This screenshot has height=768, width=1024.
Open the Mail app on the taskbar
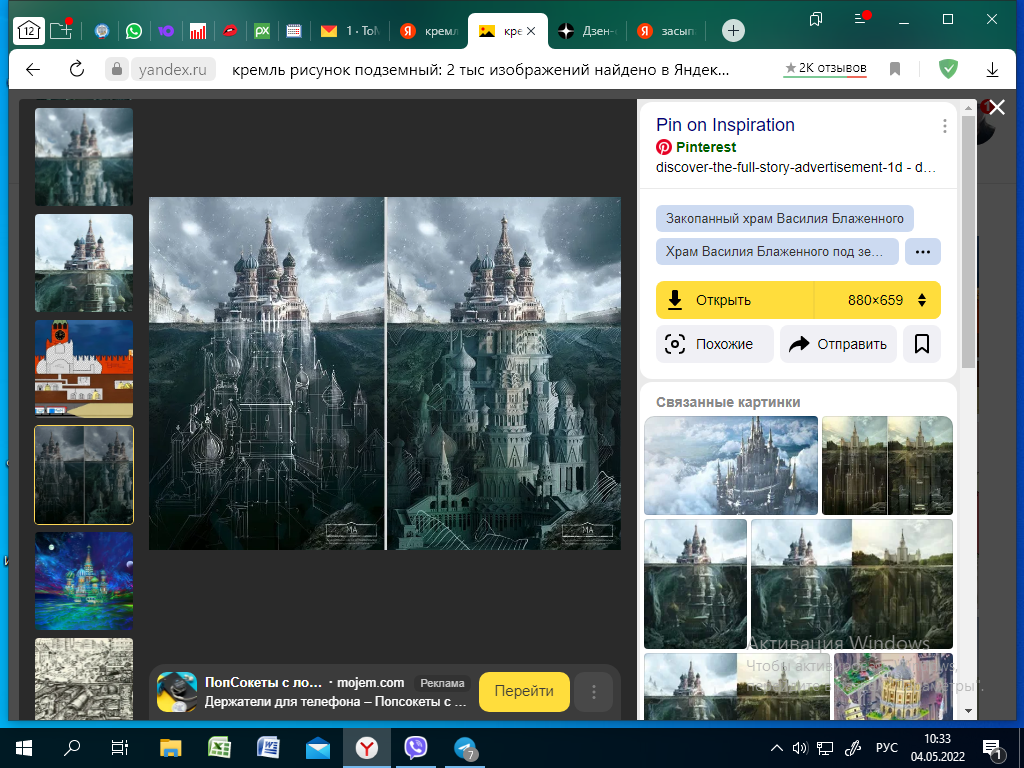(x=318, y=748)
